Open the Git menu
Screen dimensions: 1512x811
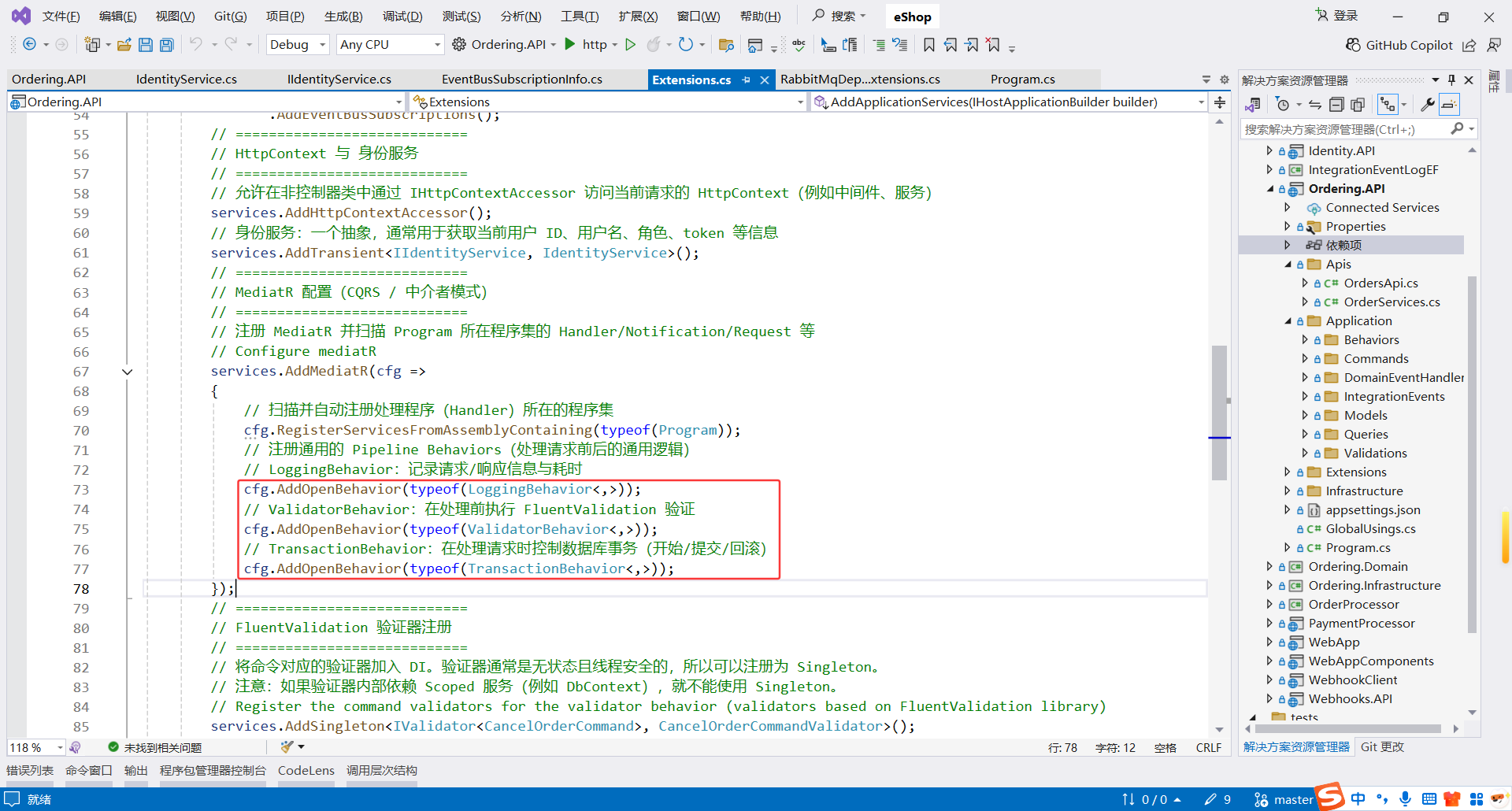[229, 16]
